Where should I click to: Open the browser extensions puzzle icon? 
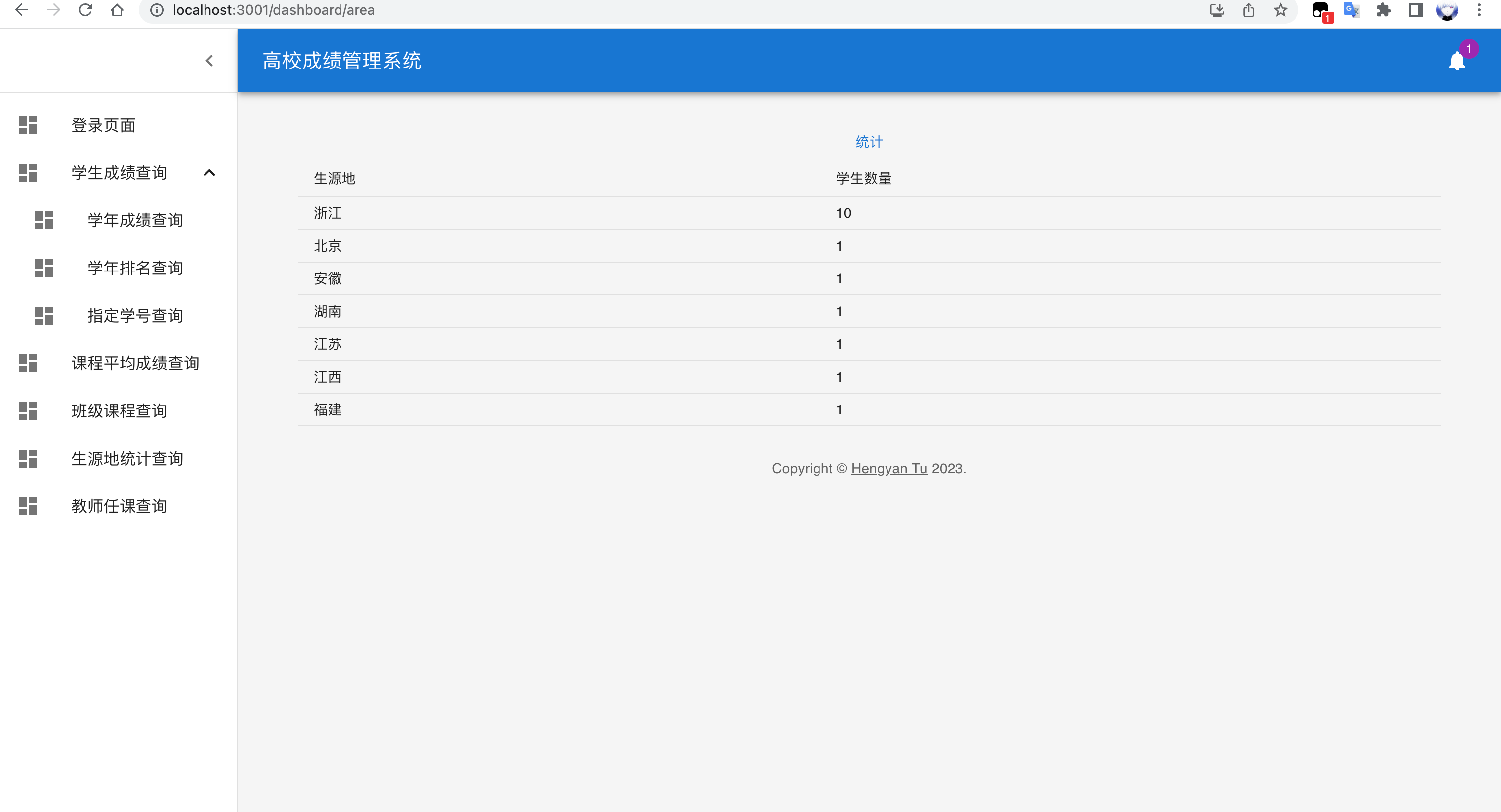click(1383, 10)
